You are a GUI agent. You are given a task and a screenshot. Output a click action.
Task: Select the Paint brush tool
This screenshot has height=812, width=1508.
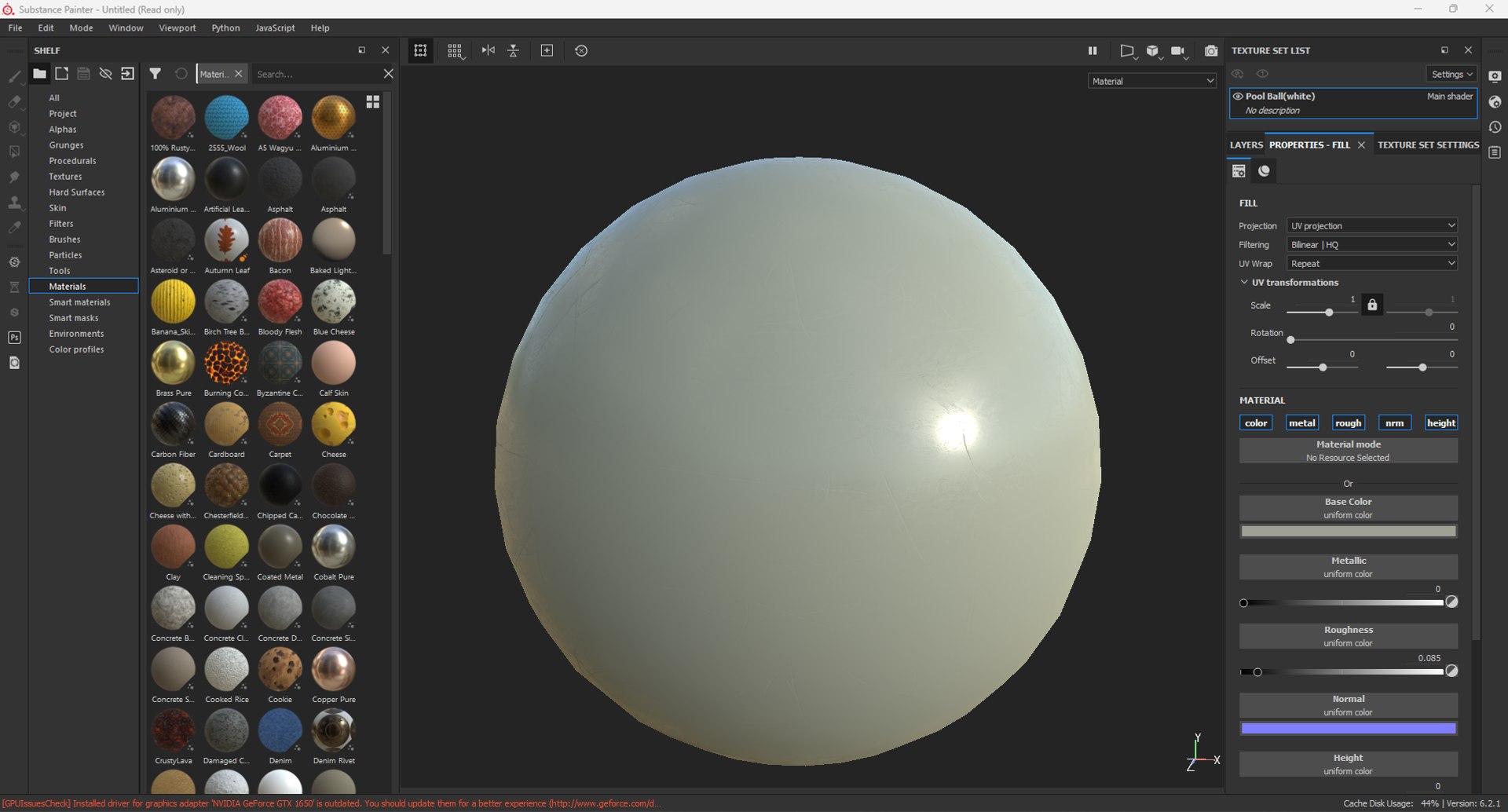14,76
